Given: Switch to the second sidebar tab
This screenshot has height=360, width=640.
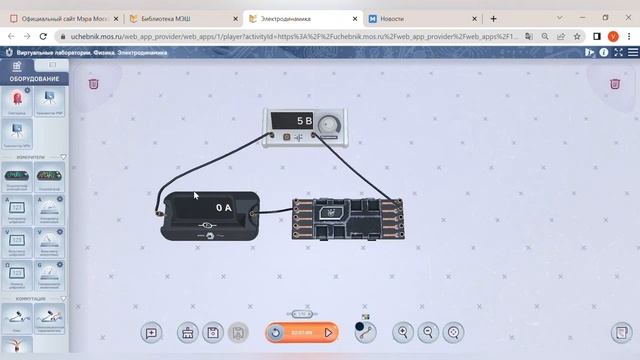Looking at the screenshot, I should [52, 65].
